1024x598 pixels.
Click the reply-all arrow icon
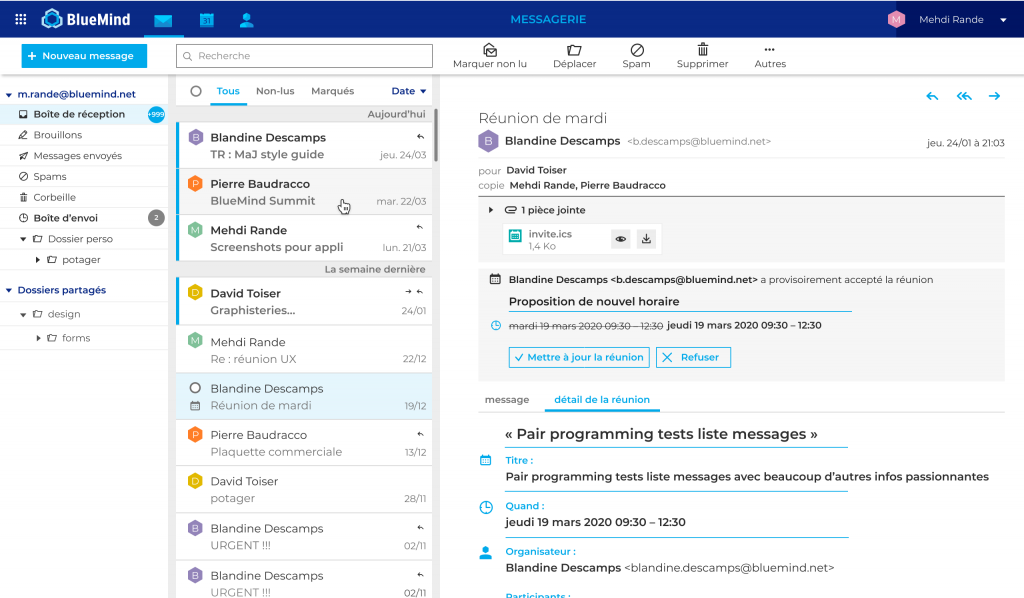(963, 96)
